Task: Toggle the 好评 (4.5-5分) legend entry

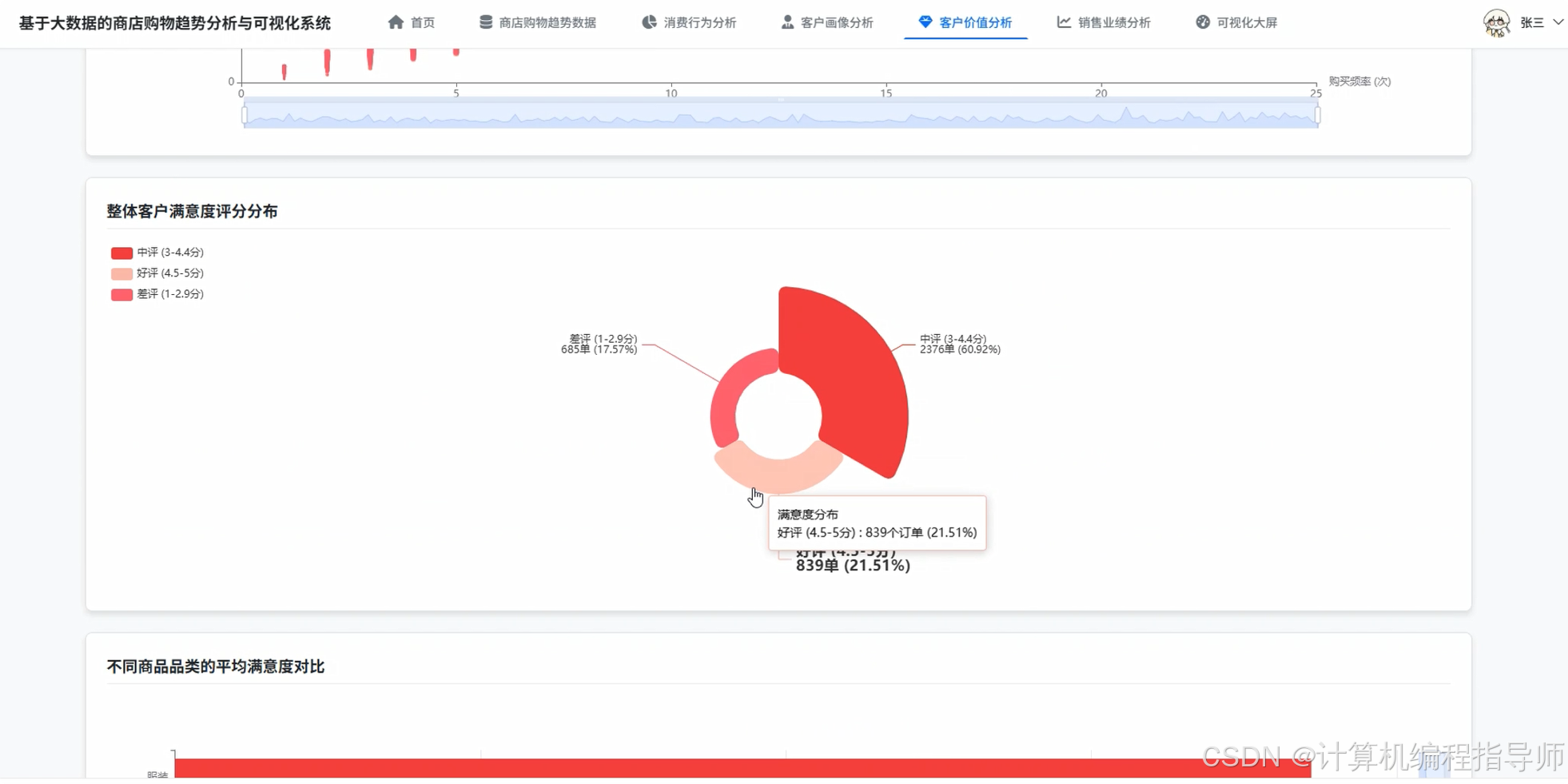Action: [x=157, y=273]
